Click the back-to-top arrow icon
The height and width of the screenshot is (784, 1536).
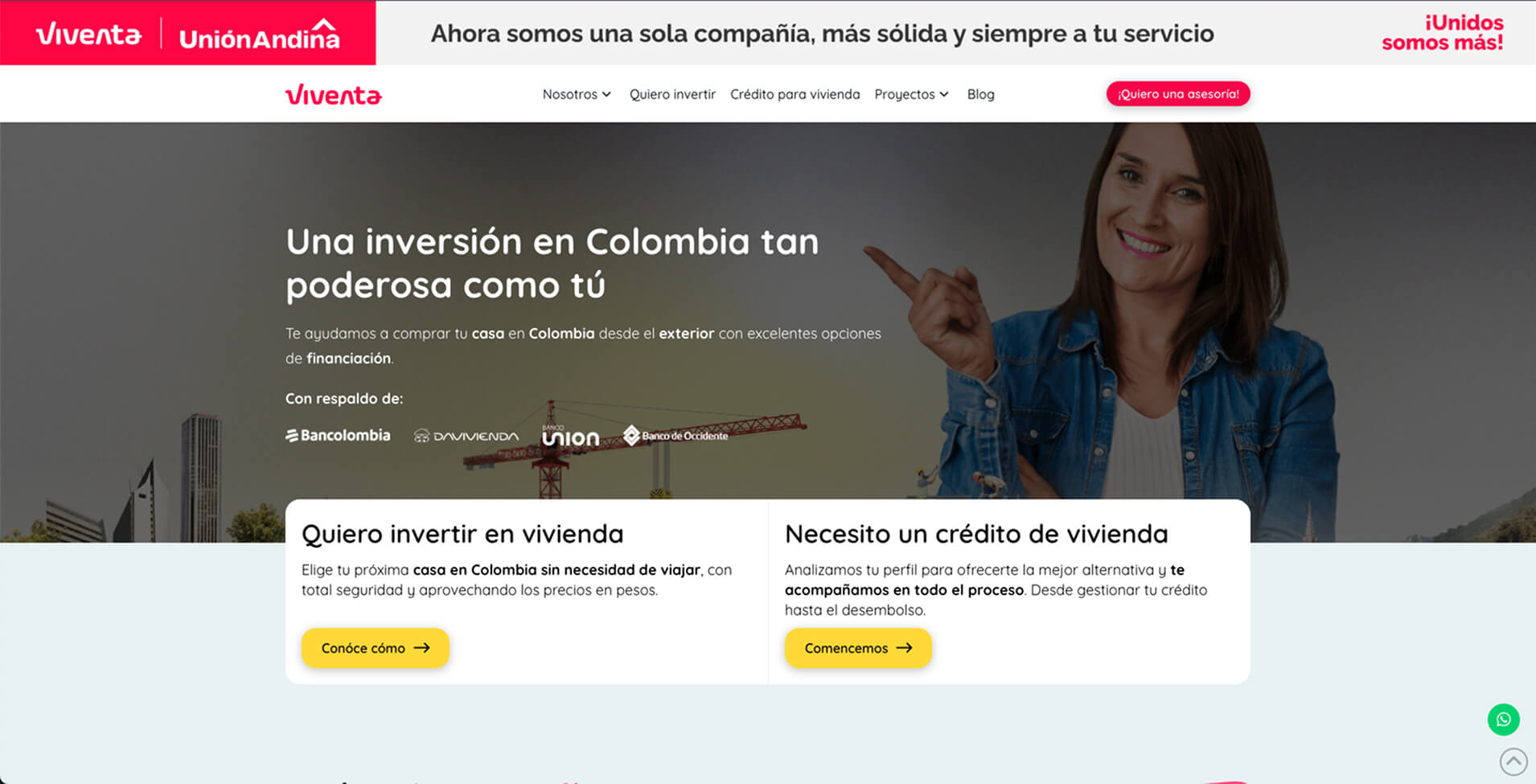(x=1513, y=761)
